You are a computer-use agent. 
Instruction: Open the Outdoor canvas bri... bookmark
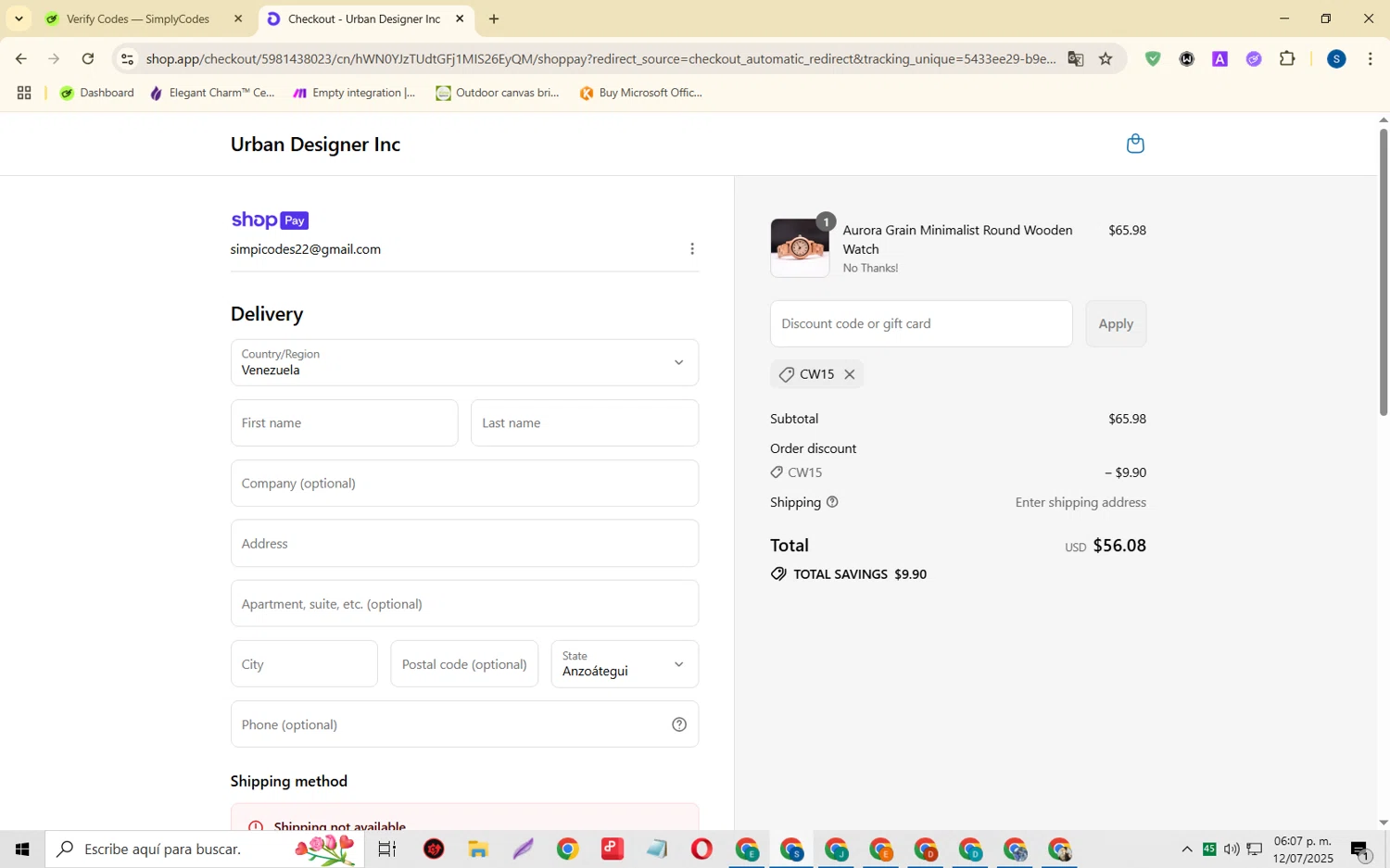tap(499, 93)
